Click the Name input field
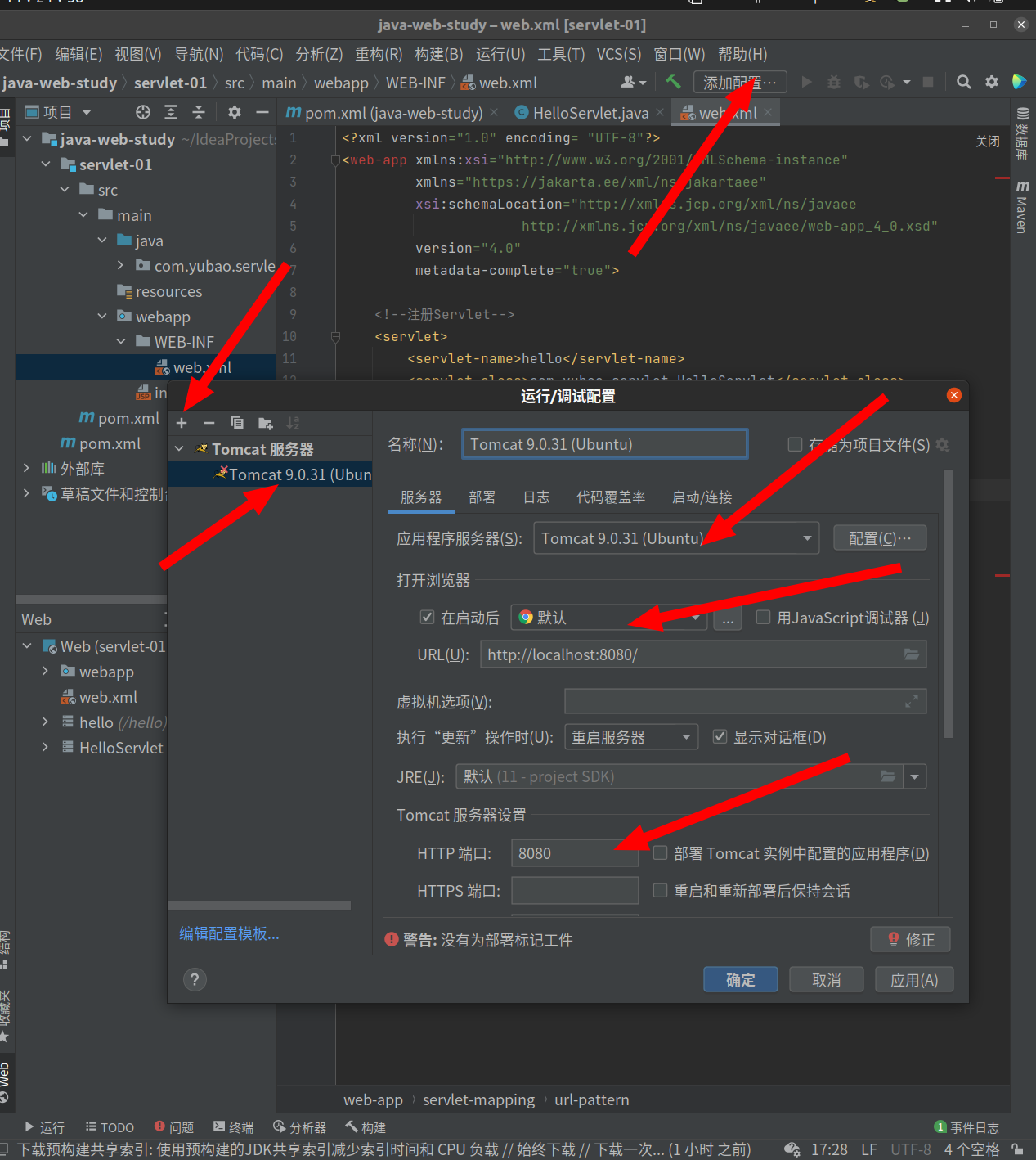 (605, 444)
